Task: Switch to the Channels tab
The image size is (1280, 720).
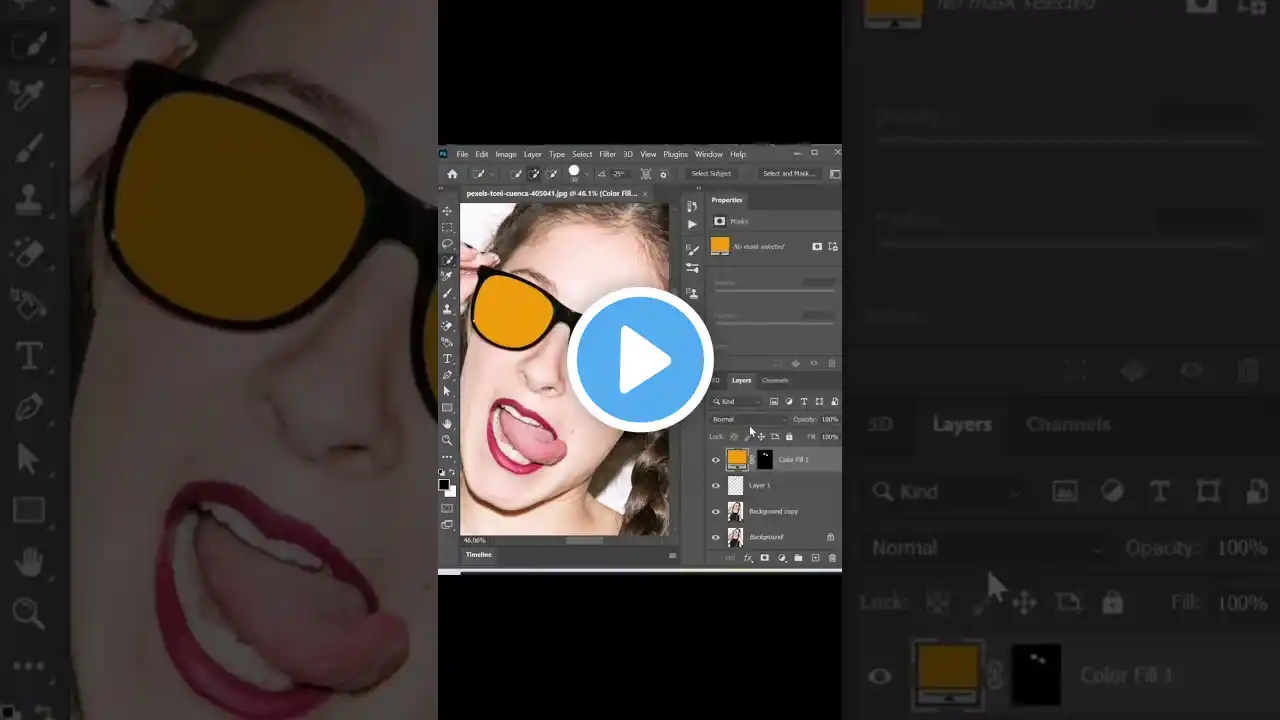Action: (775, 381)
